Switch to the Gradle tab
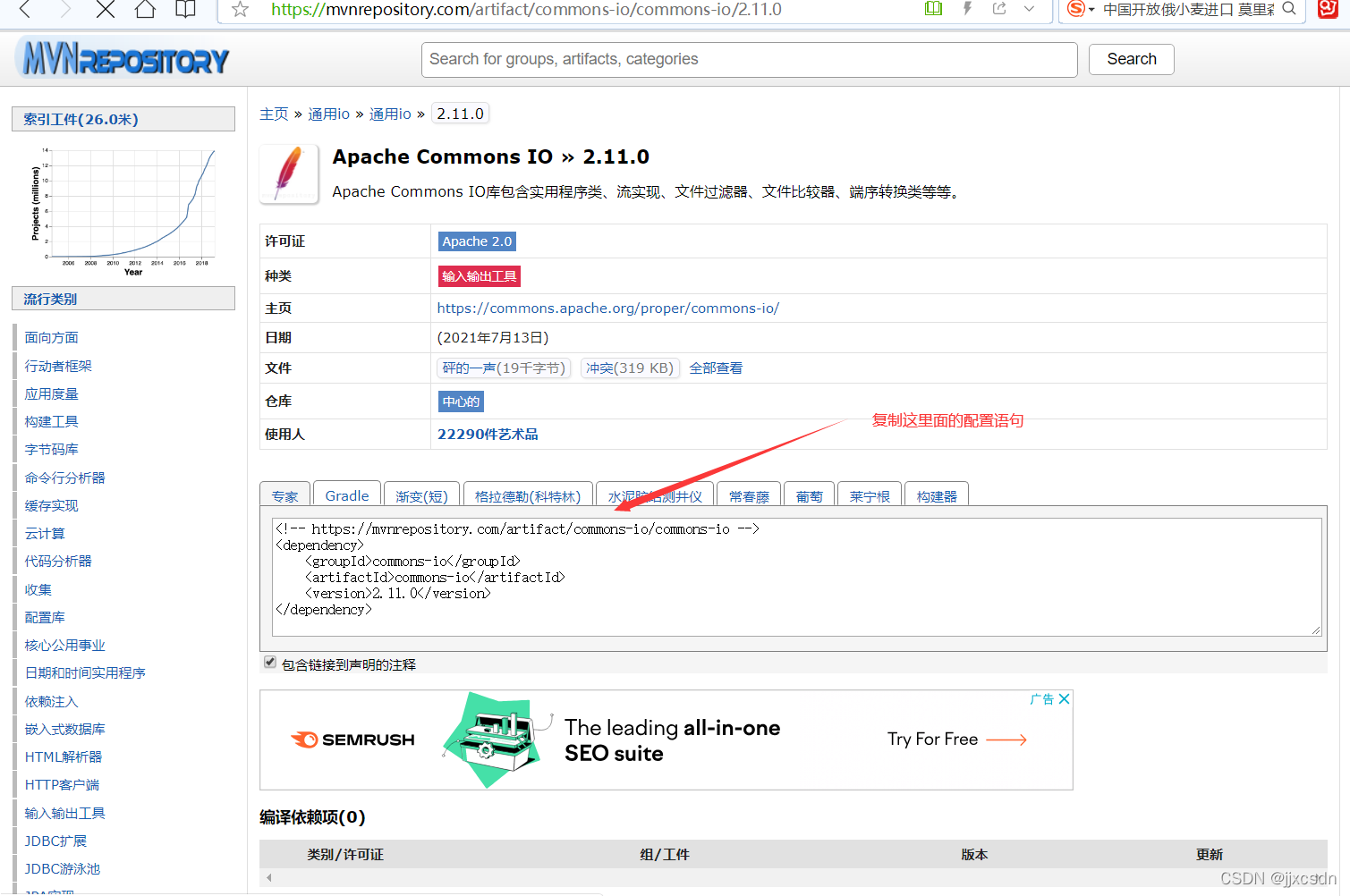Image resolution: width=1350 pixels, height=896 pixels. coord(347,495)
